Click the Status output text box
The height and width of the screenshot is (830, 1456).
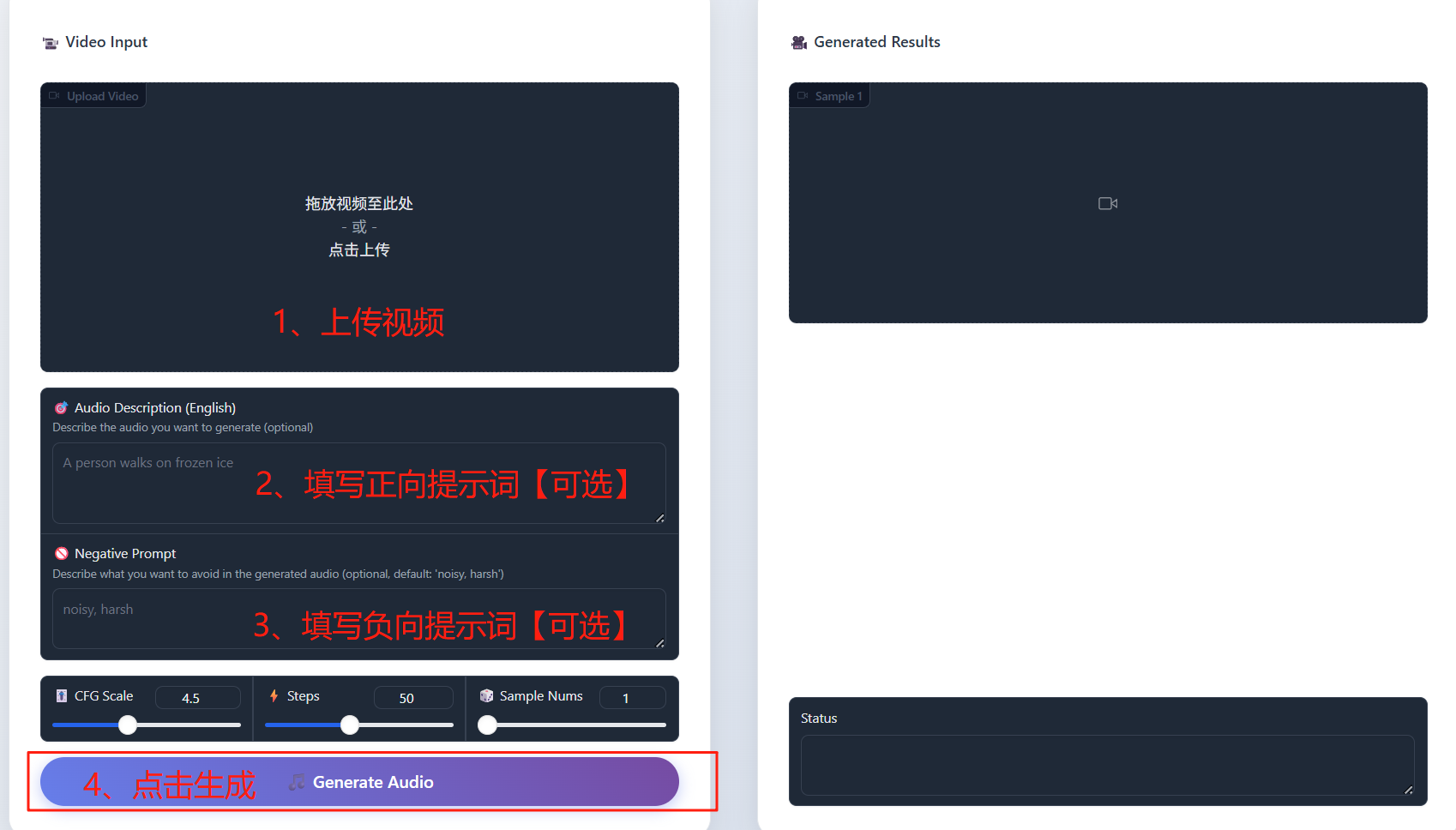[x=1108, y=765]
